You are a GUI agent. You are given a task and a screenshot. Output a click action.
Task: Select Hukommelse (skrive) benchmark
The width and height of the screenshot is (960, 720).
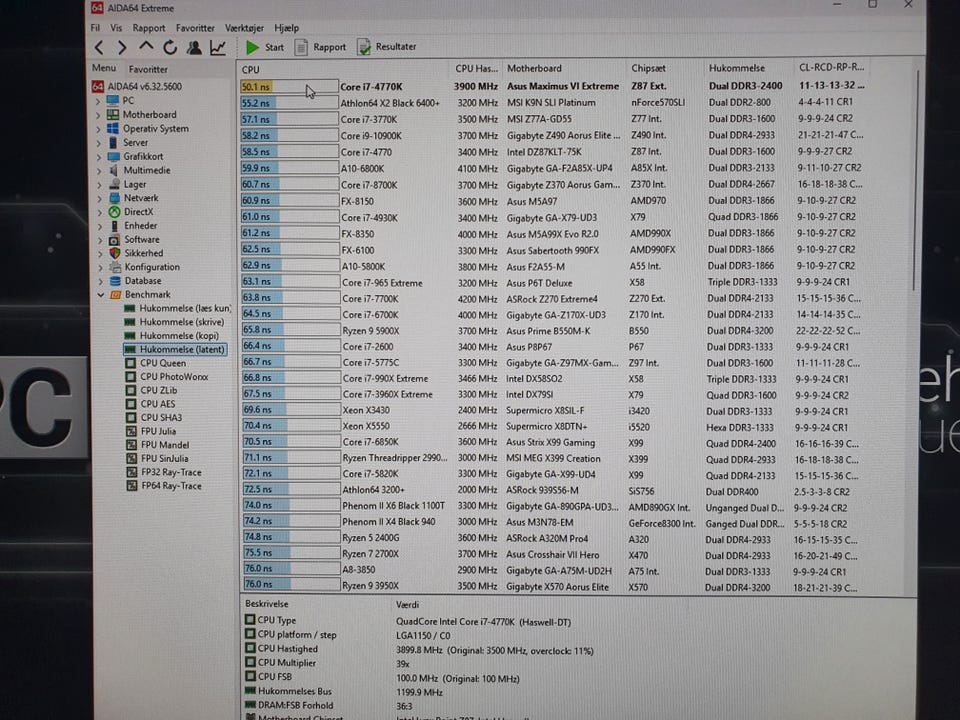[174, 322]
